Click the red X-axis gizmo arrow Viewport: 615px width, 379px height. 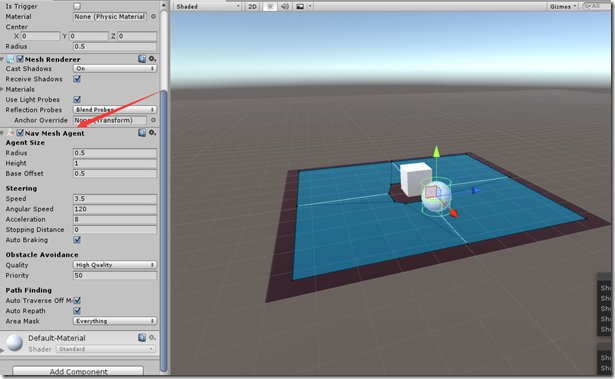coord(453,213)
